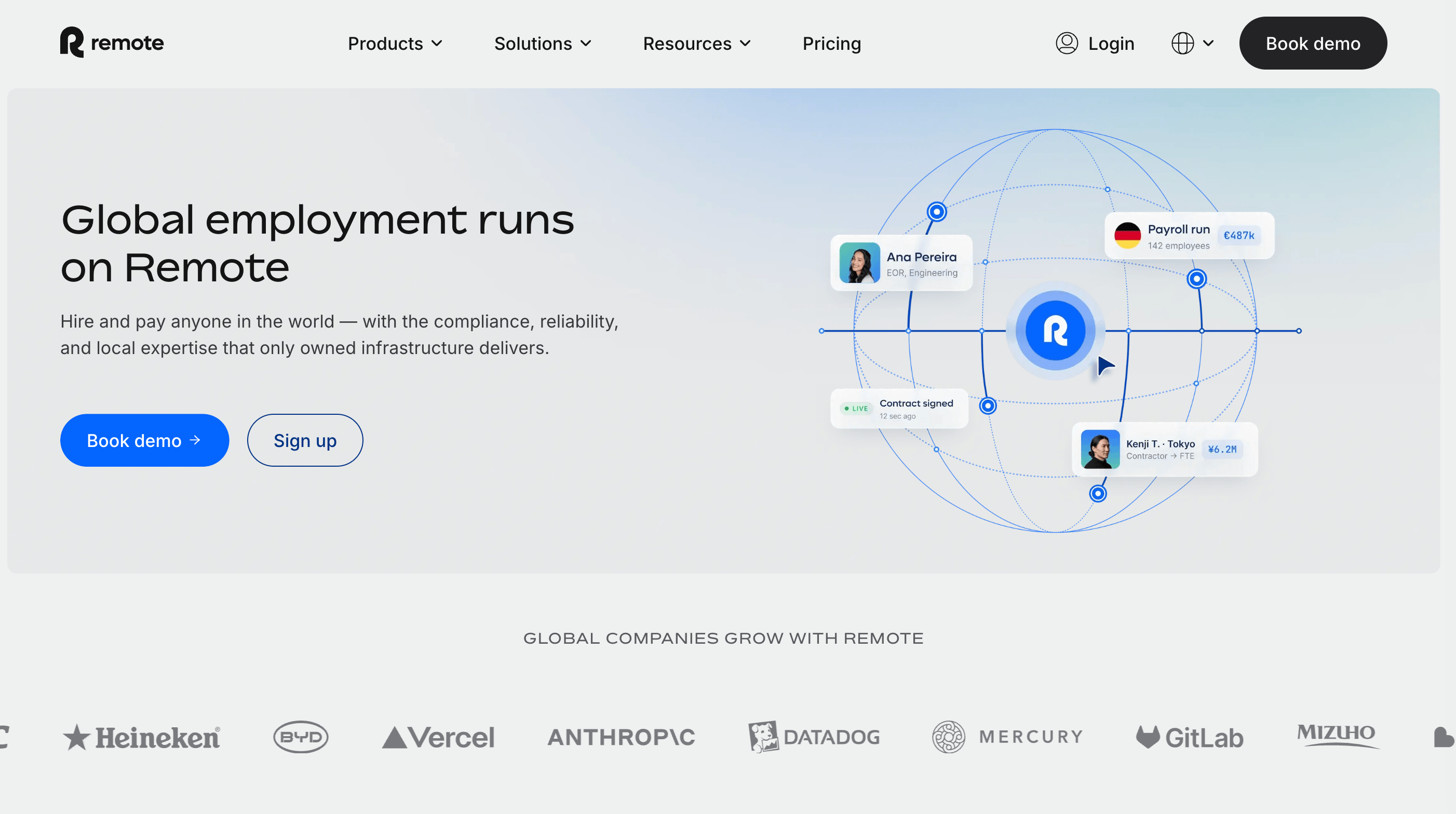Screen dimensions: 1456x814
Task: Click 'GLOBAL COMPANIES GROW WITH REMOTE' heading
Action: click(x=723, y=639)
